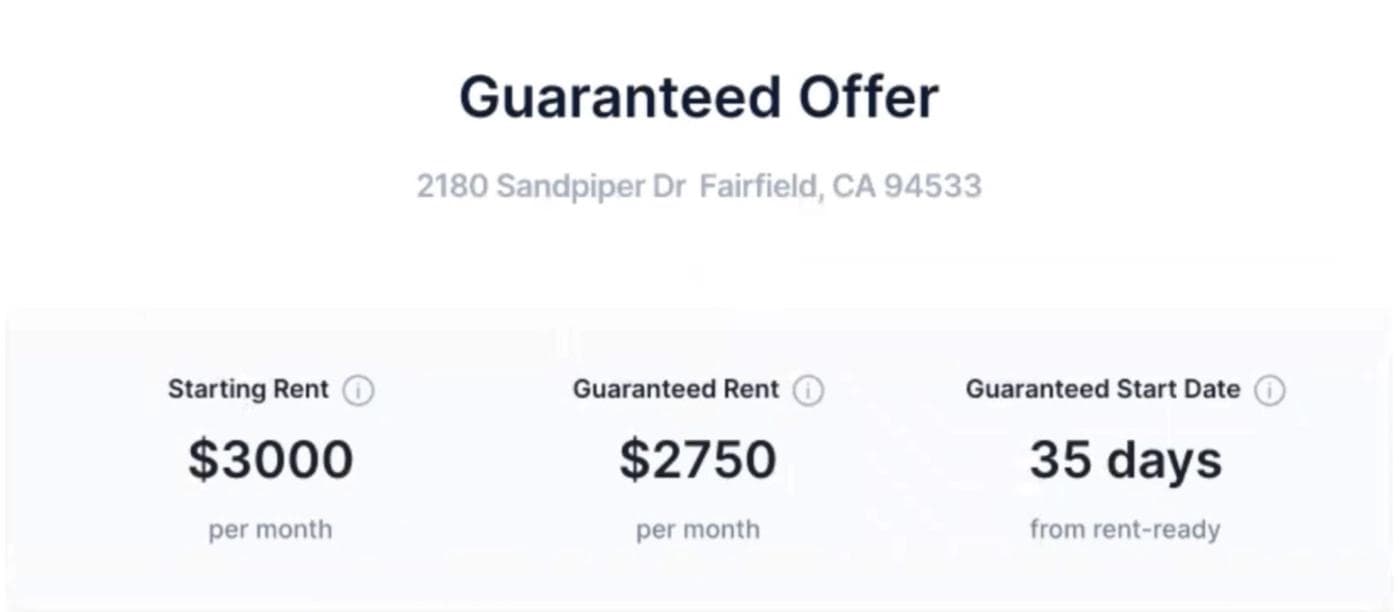Click the Starting Rent label
The image size is (1400, 612).
click(248, 389)
